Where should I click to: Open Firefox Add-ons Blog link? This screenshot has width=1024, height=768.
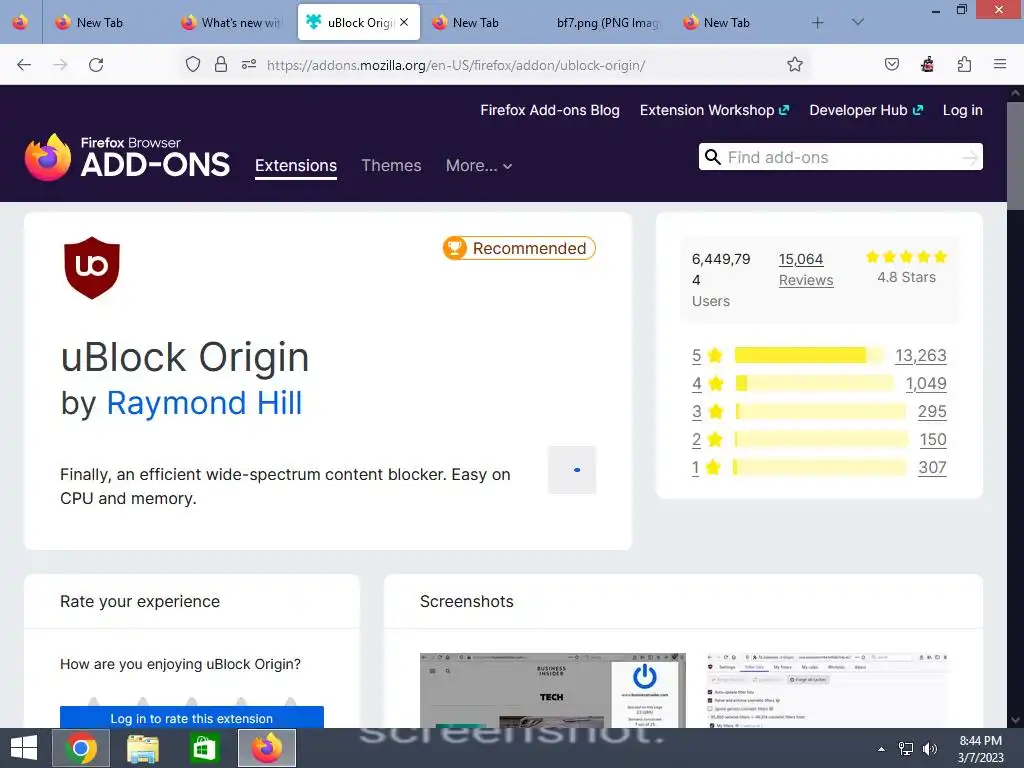tap(550, 110)
